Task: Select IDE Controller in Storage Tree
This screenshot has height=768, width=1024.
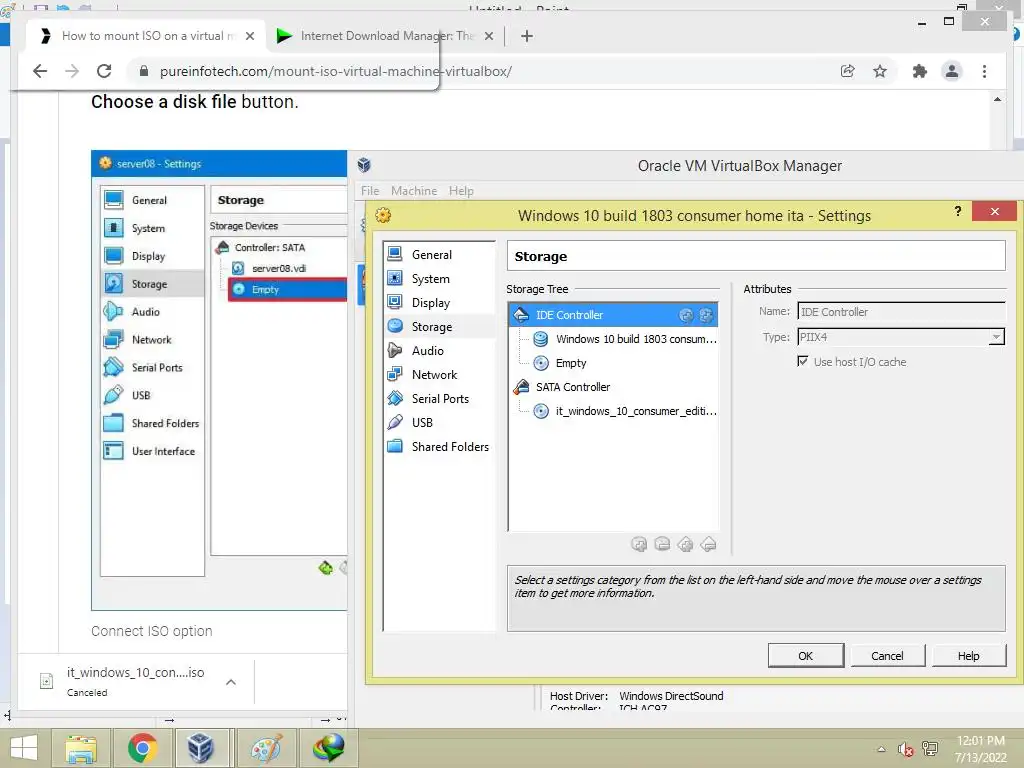Action: [x=613, y=315]
